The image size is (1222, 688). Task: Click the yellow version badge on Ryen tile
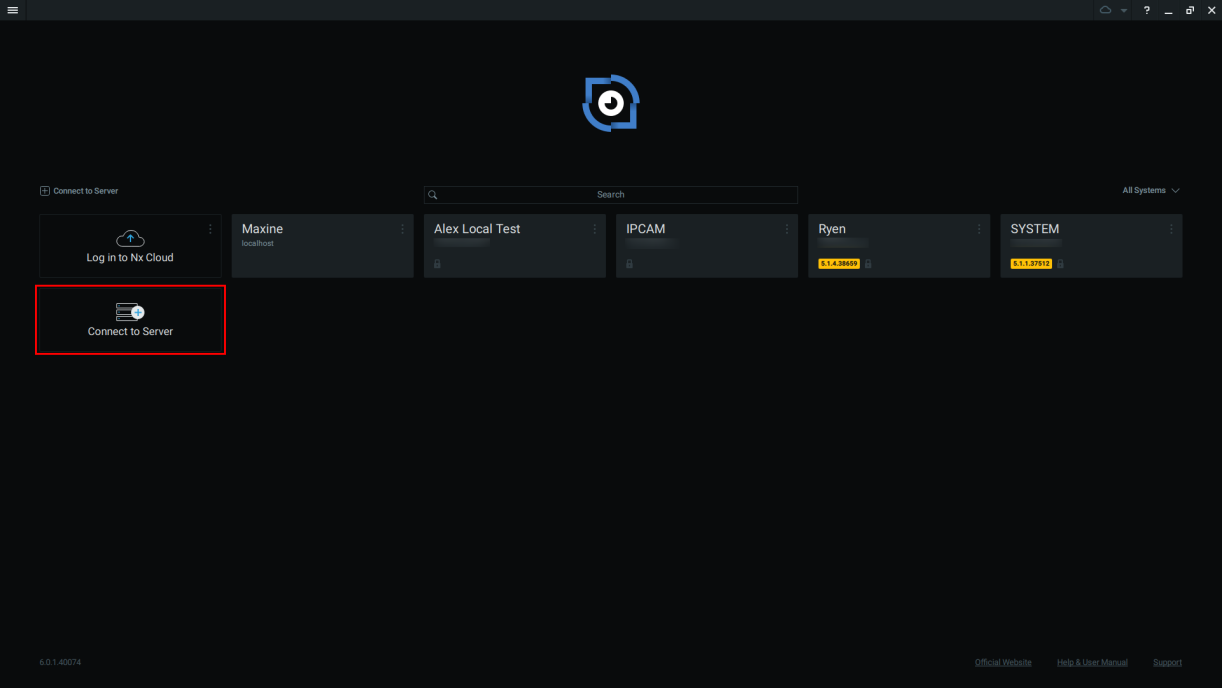[x=839, y=264]
